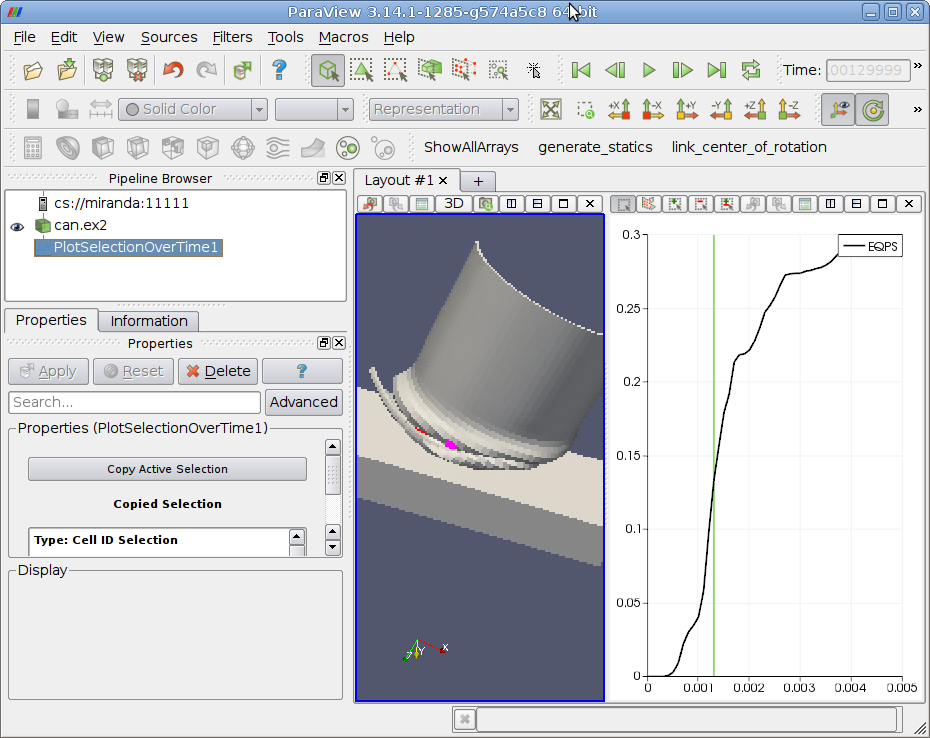This screenshot has width=930, height=738.
Task: Open the blue question mark help icon in toolbar
Action: click(279, 70)
